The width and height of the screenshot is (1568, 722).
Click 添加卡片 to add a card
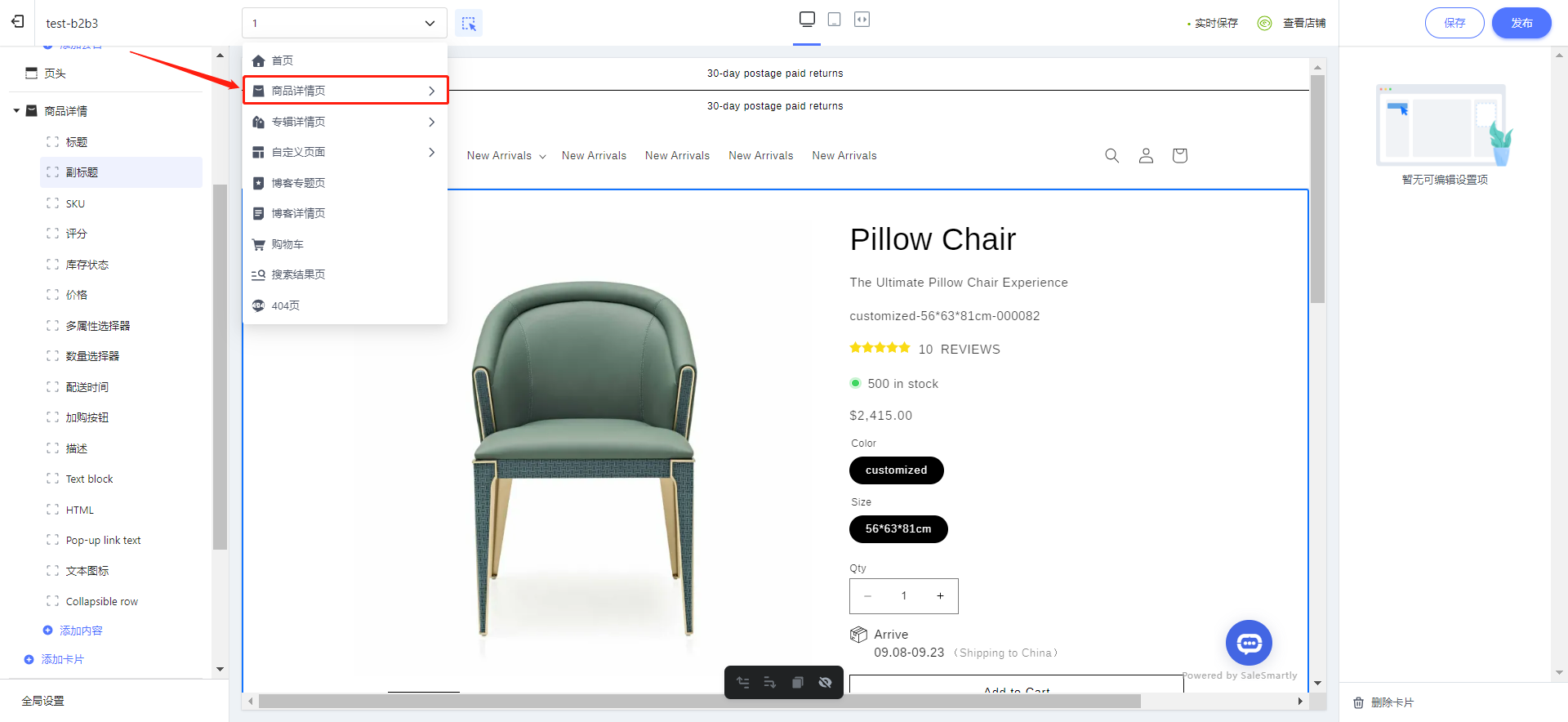54,659
